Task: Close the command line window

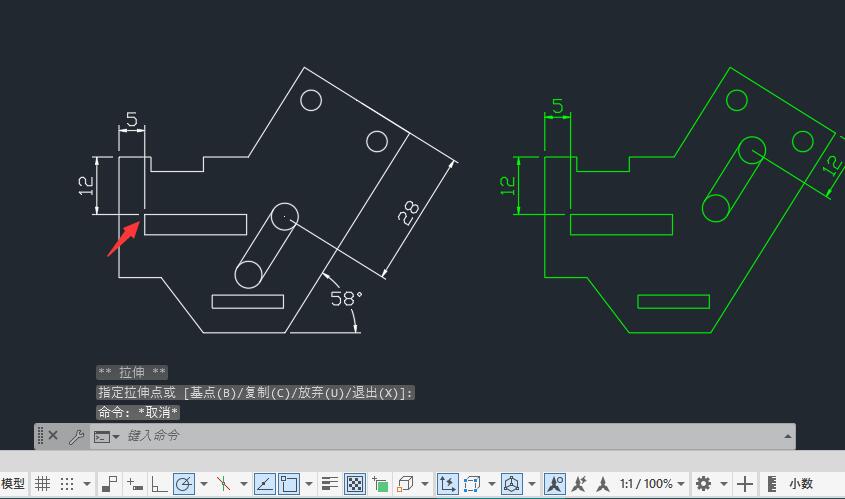Action: (x=53, y=435)
